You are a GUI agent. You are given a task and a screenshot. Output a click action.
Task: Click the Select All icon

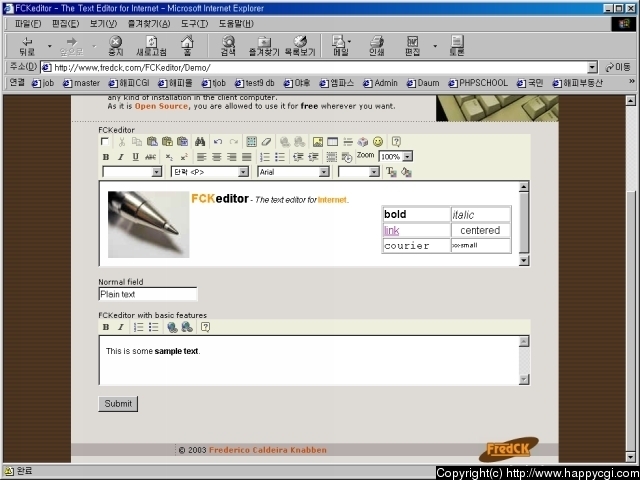click(x=251, y=142)
